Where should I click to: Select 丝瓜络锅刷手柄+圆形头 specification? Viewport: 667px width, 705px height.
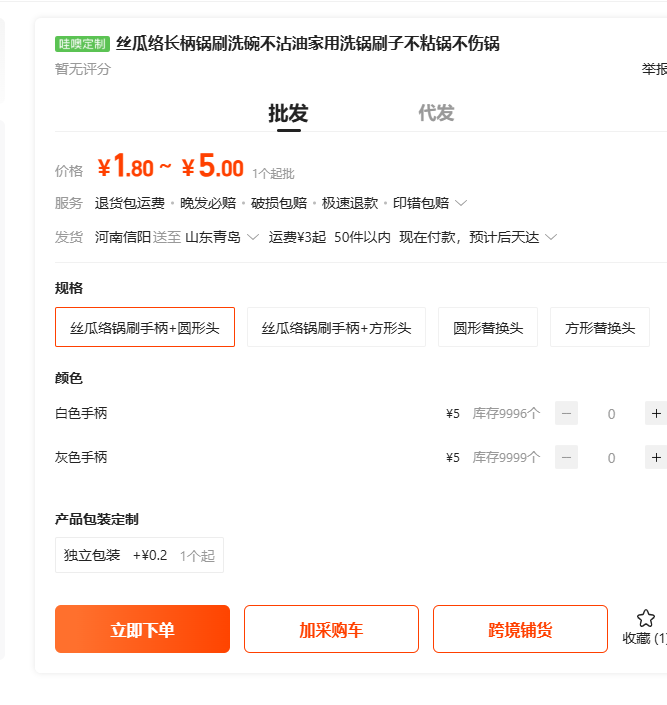click(145, 327)
